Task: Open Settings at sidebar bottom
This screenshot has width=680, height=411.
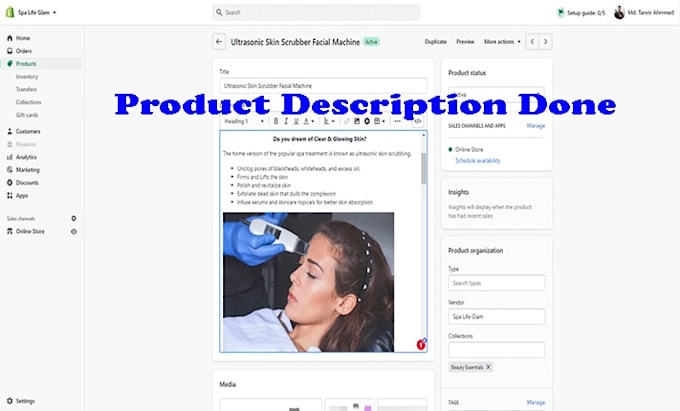Action: point(25,401)
